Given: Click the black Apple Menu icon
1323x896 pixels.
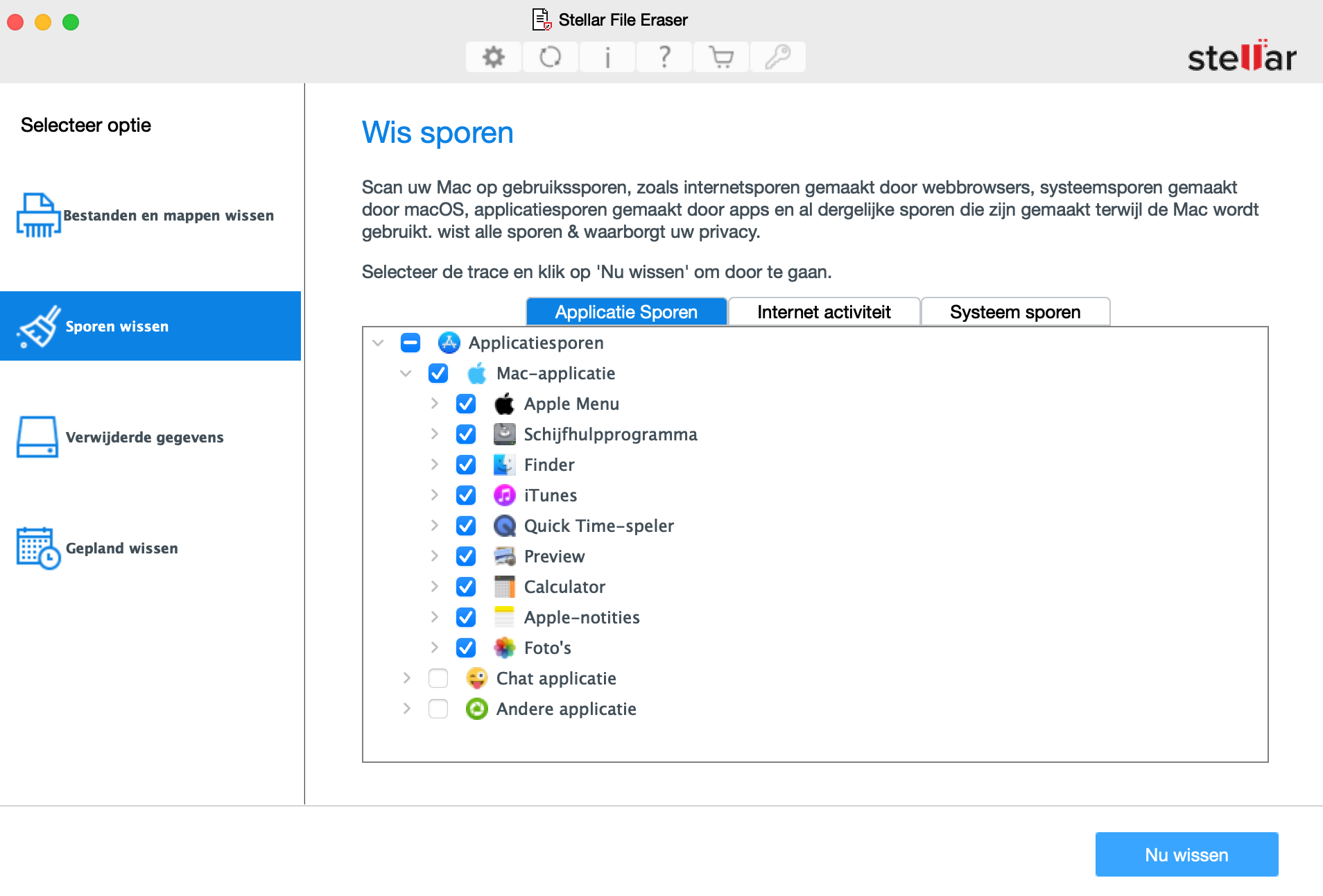Looking at the screenshot, I should (505, 404).
